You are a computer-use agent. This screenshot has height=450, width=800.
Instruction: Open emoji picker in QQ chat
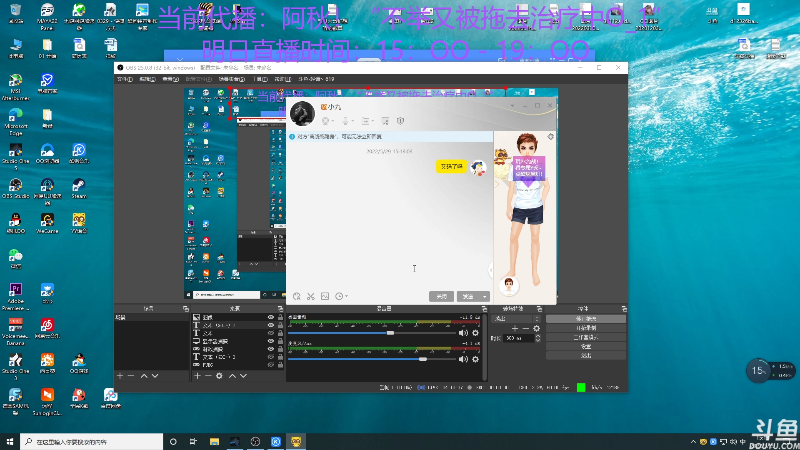pos(297,296)
